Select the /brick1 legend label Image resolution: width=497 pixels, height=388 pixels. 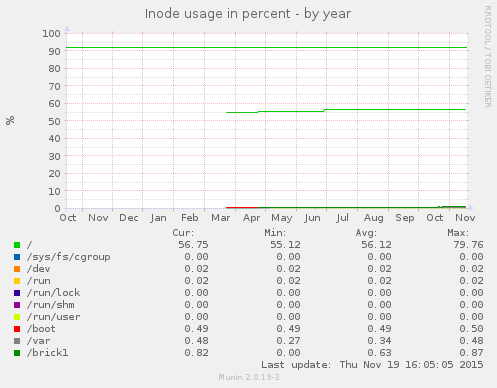[x=48, y=353]
